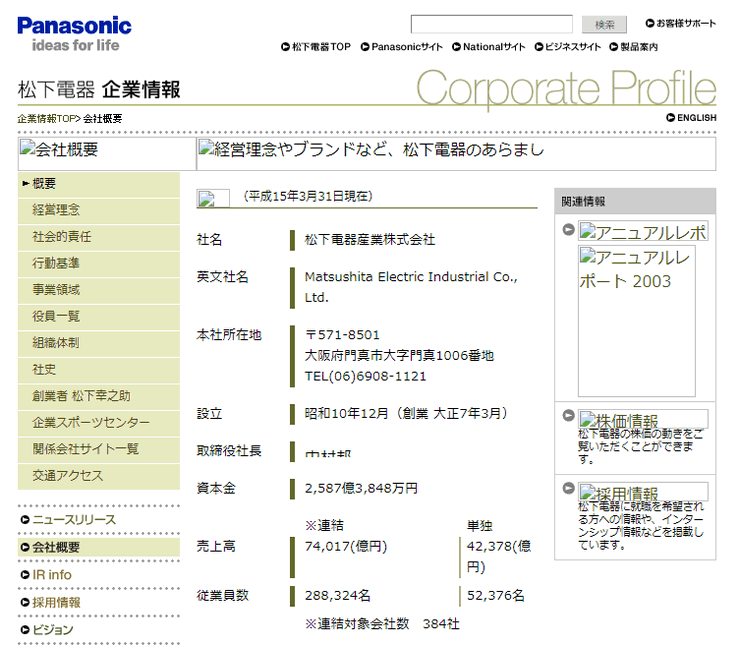
Task: Click 企業情報TOP breadcrumb link
Action: [x=47, y=118]
